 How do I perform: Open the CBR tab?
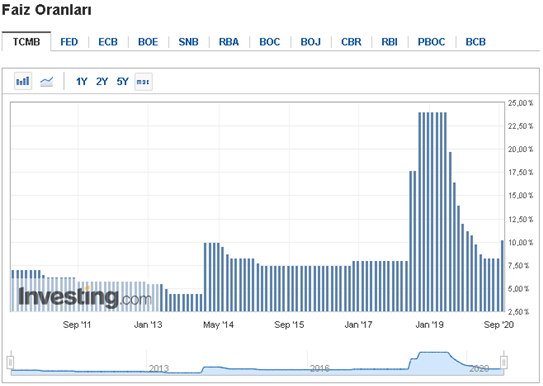click(351, 42)
